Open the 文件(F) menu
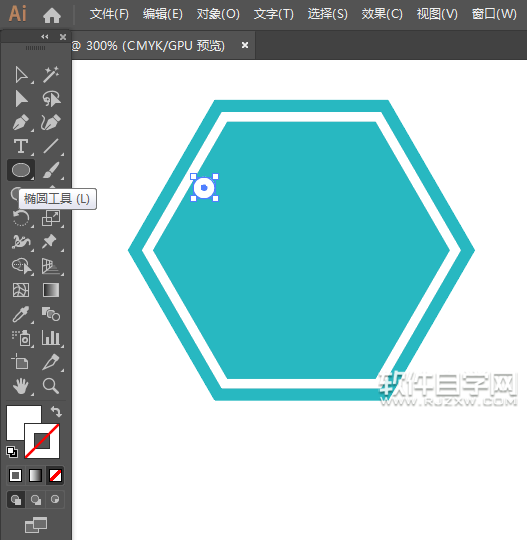Screen dimensions: 527x540 [x=109, y=14]
